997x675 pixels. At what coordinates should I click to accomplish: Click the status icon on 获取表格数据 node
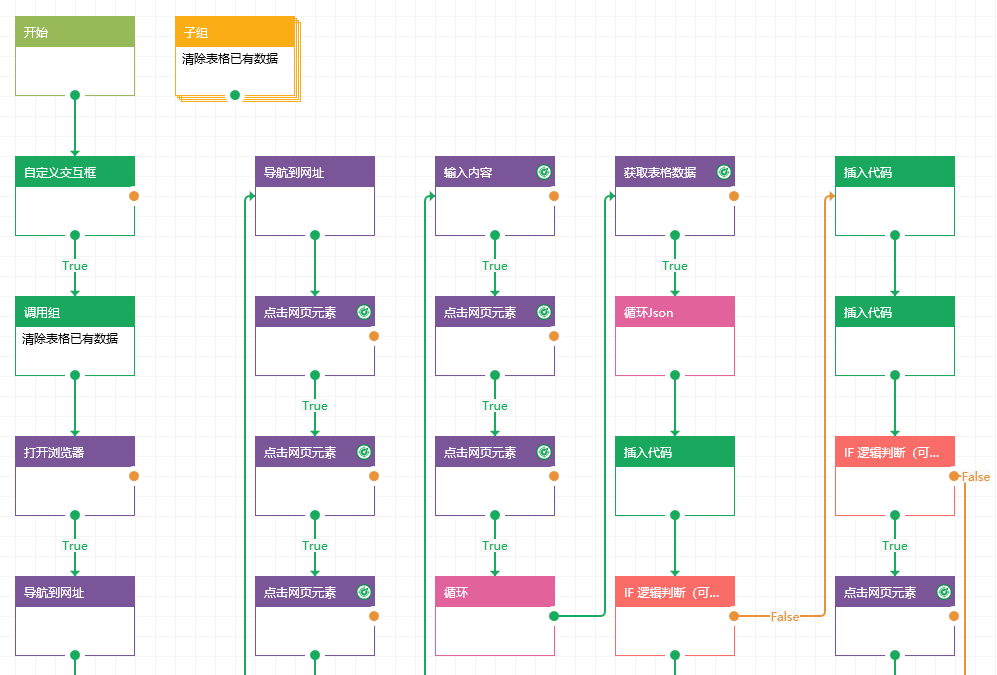coord(724,172)
